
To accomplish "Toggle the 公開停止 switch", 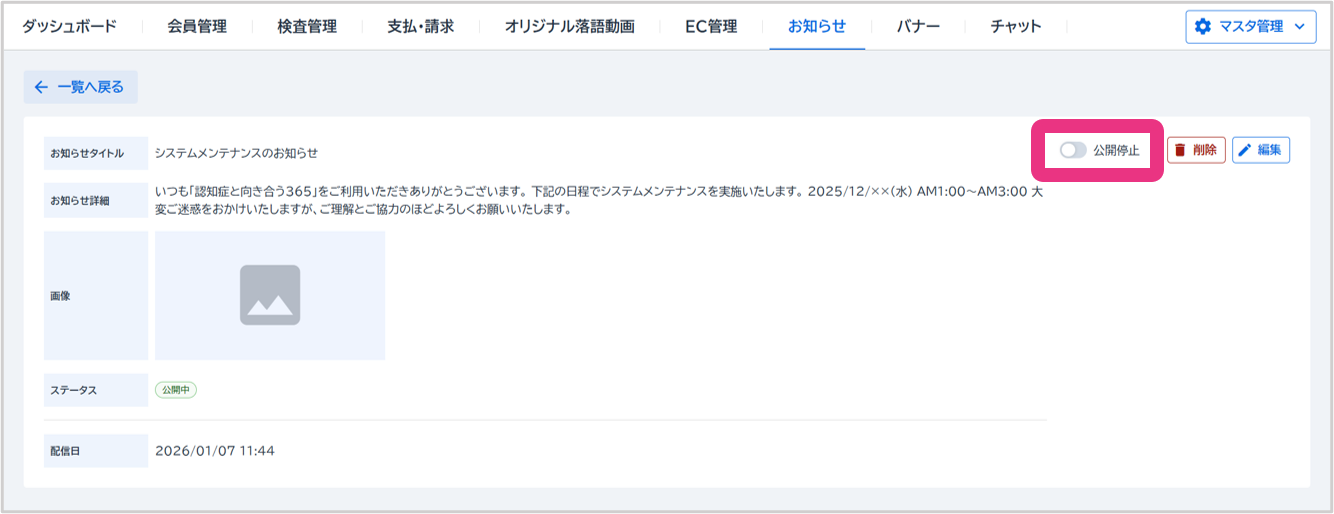I will (x=1073, y=150).
